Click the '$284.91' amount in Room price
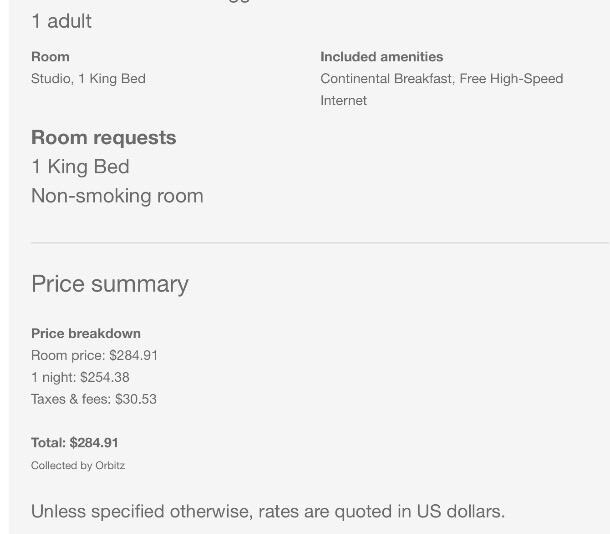610x534 pixels. [133, 355]
